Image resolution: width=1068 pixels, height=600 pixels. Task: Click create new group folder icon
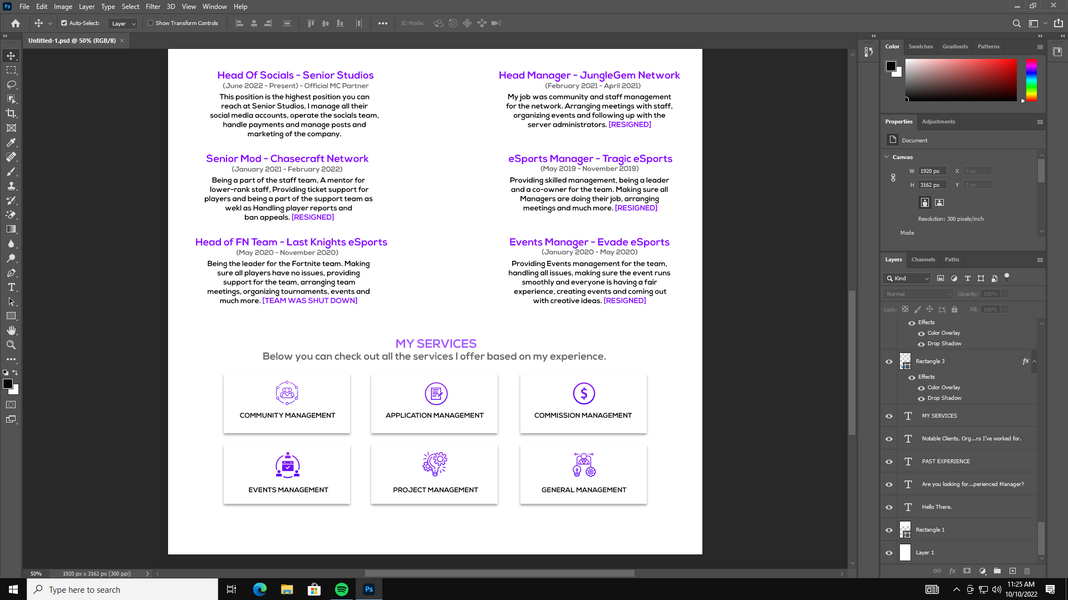[x=997, y=571]
